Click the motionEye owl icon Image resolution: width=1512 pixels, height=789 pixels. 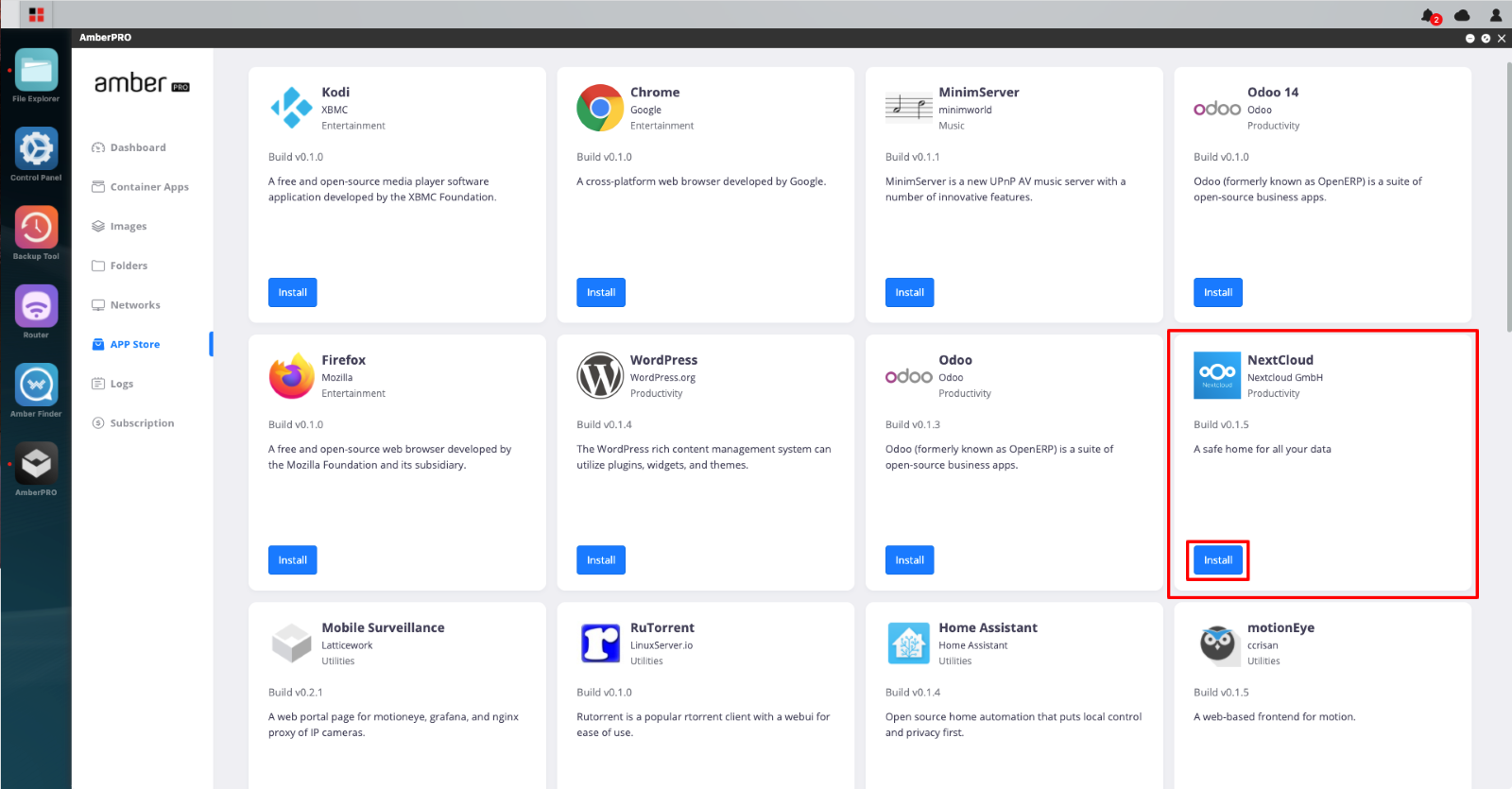[x=1217, y=643]
